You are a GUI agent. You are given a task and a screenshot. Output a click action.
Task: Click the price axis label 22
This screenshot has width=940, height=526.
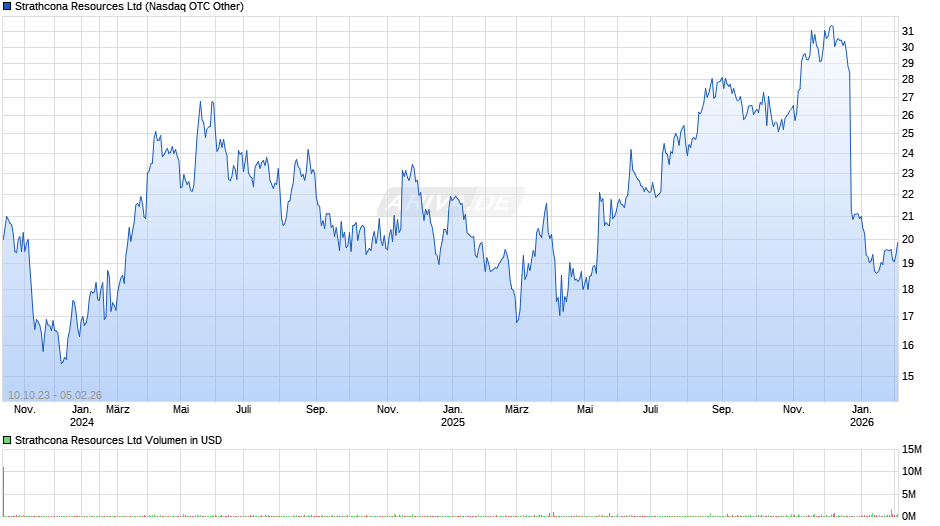click(908, 194)
